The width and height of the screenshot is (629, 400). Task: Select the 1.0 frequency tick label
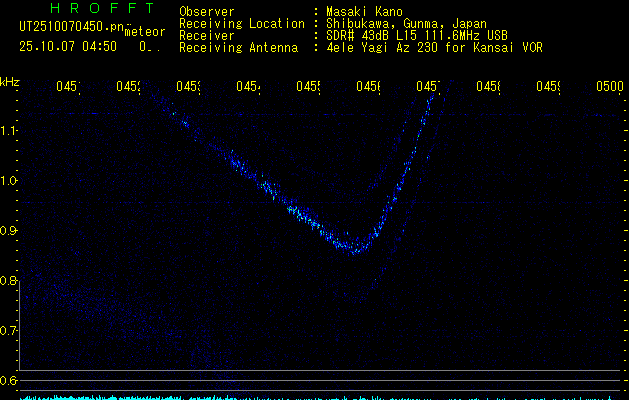click(x=9, y=181)
